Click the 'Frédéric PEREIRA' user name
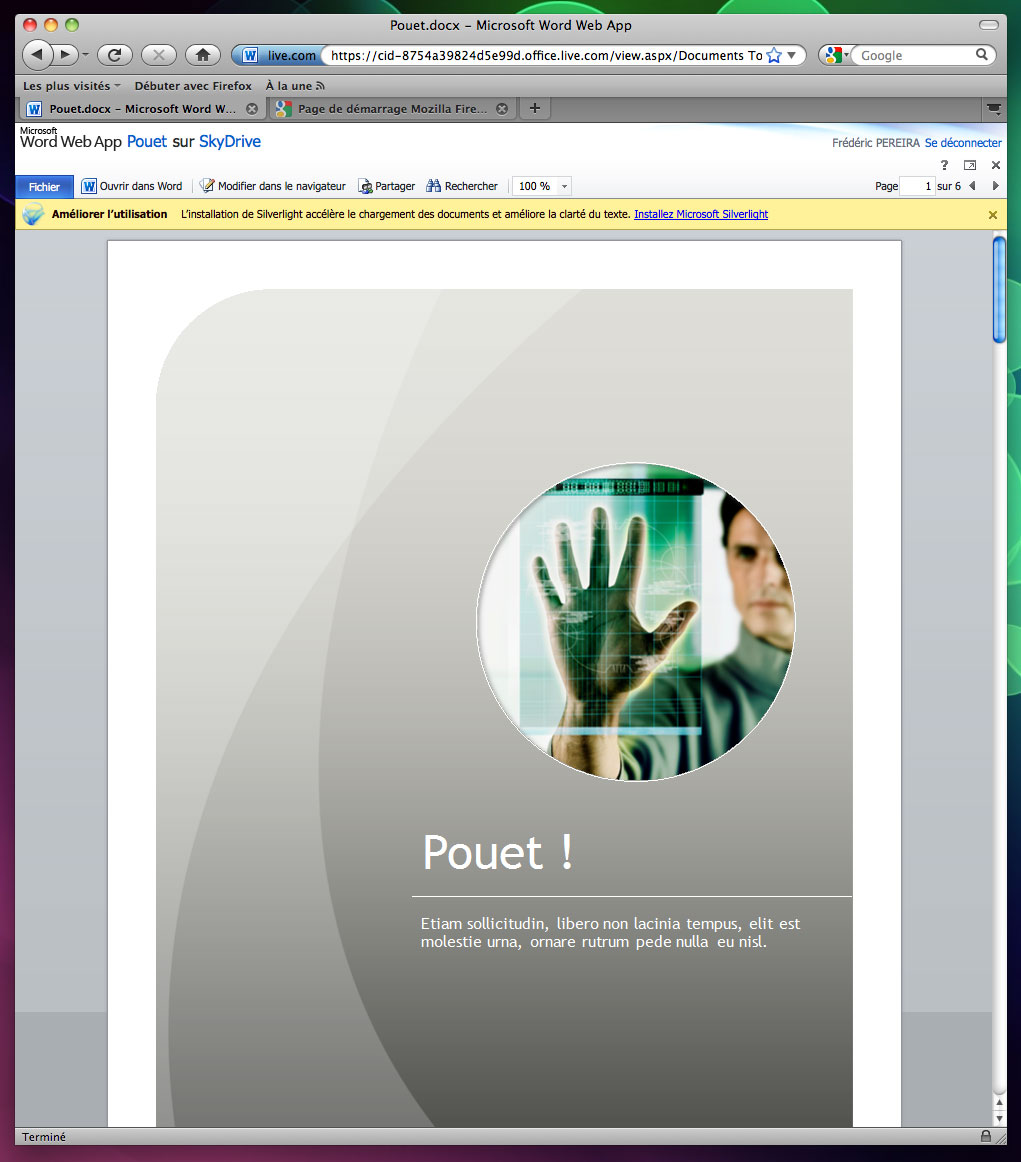 (x=875, y=143)
